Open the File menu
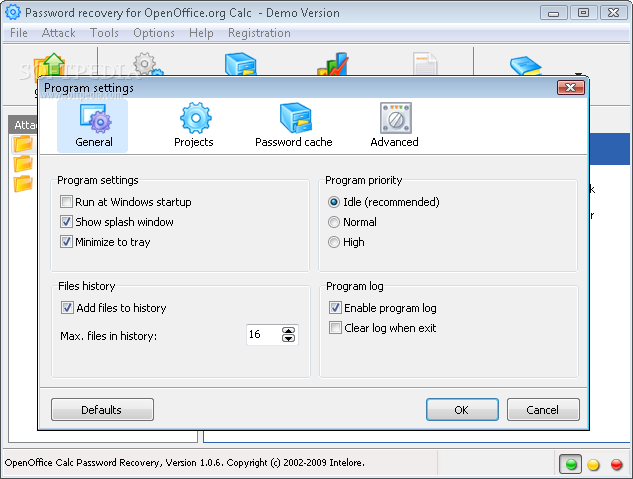633x479 pixels. pyautogui.click(x=19, y=33)
